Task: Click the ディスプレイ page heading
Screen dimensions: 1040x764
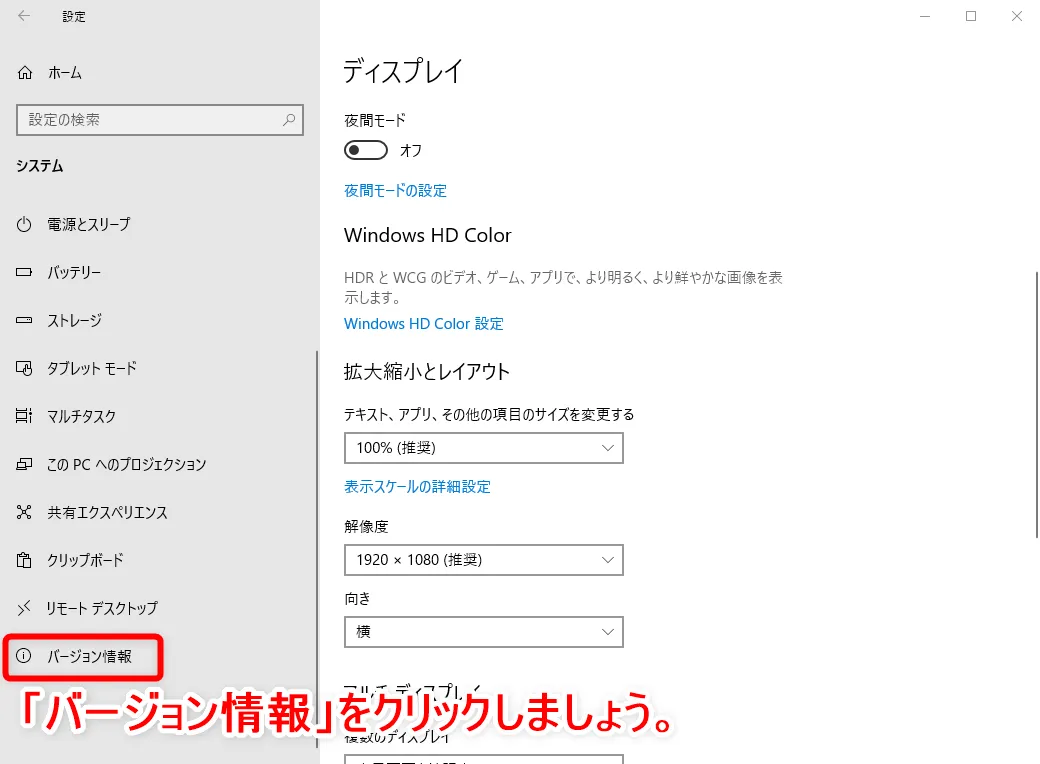Action: [403, 70]
